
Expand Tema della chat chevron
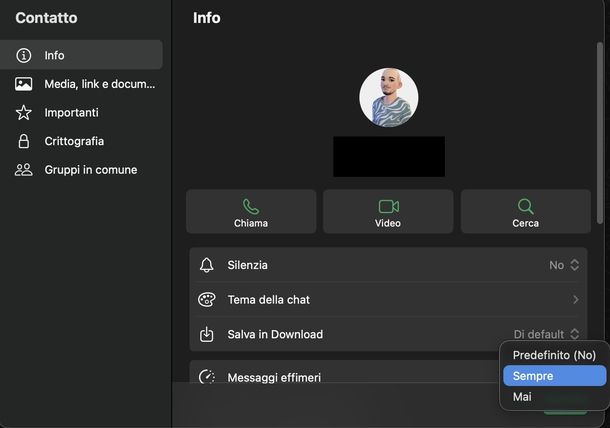click(x=576, y=300)
